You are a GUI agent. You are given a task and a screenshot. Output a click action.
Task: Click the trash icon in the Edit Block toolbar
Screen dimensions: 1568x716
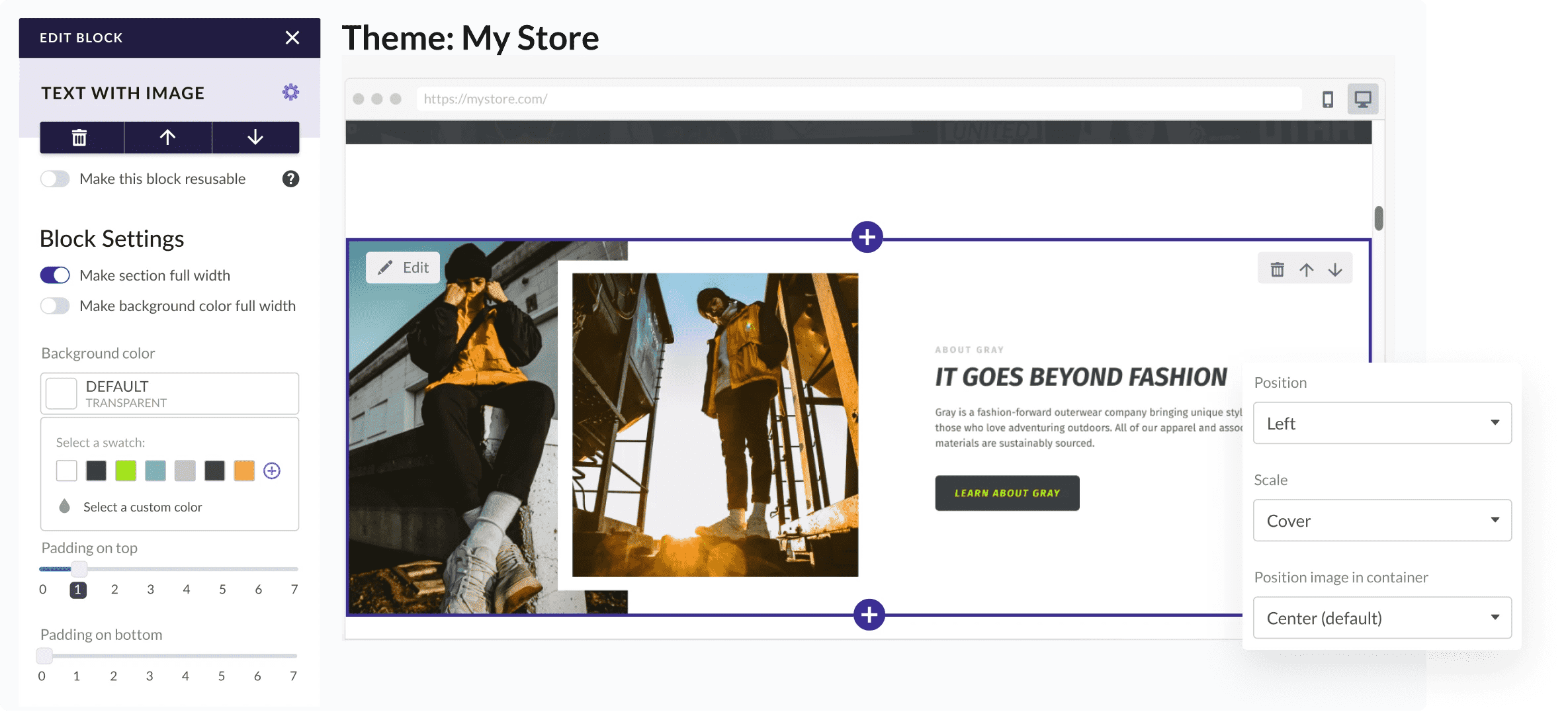(x=81, y=137)
